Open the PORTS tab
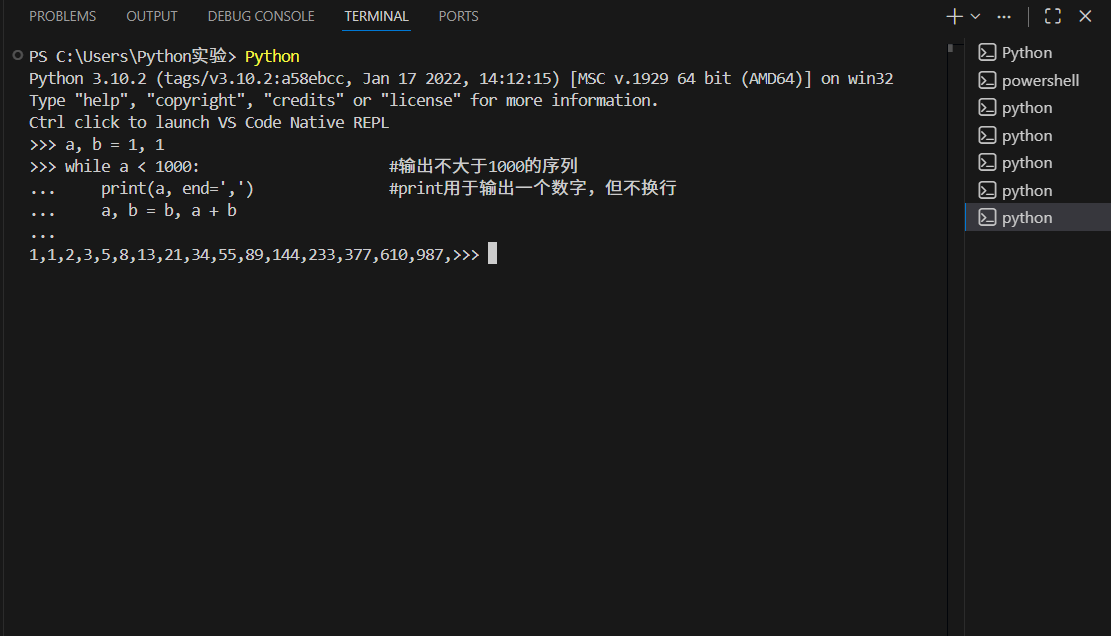 pos(458,16)
